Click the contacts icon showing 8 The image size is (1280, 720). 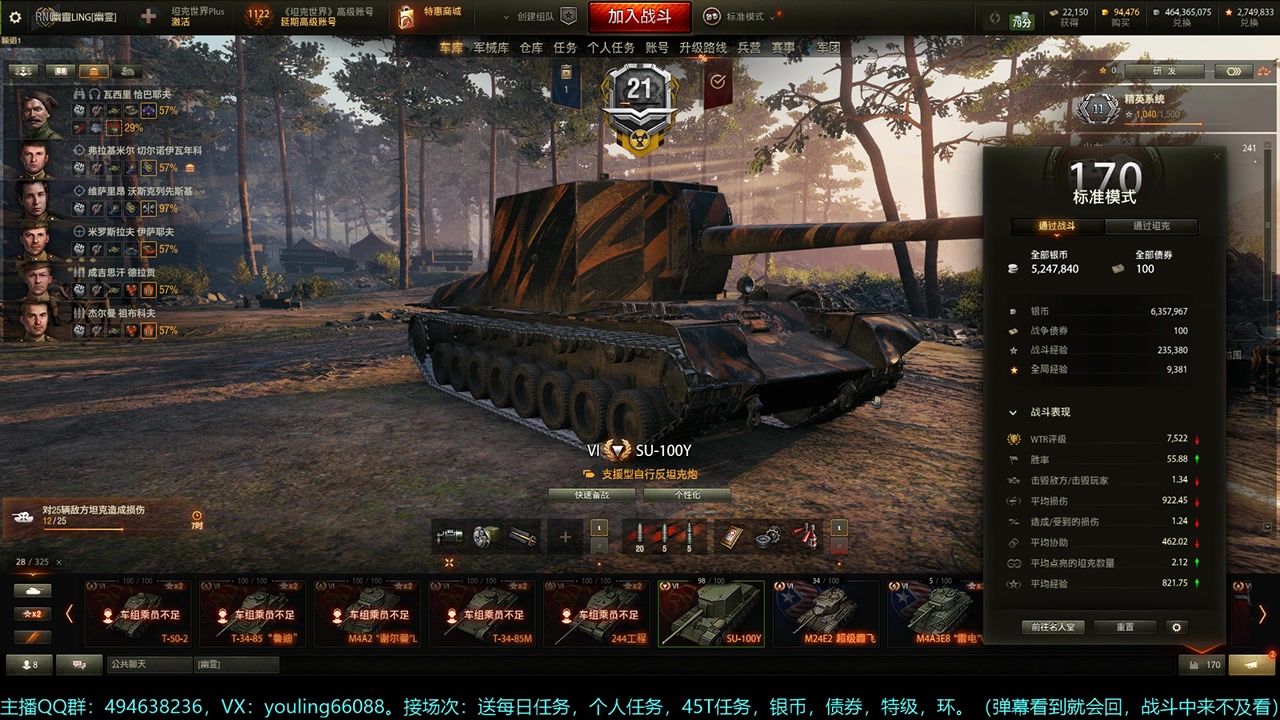[29, 664]
